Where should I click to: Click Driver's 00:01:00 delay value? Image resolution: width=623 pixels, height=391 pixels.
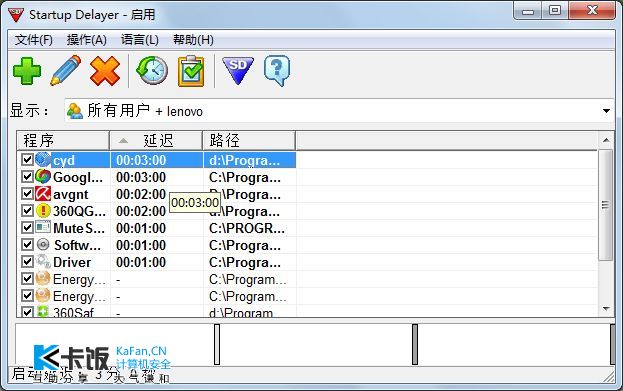(141, 263)
